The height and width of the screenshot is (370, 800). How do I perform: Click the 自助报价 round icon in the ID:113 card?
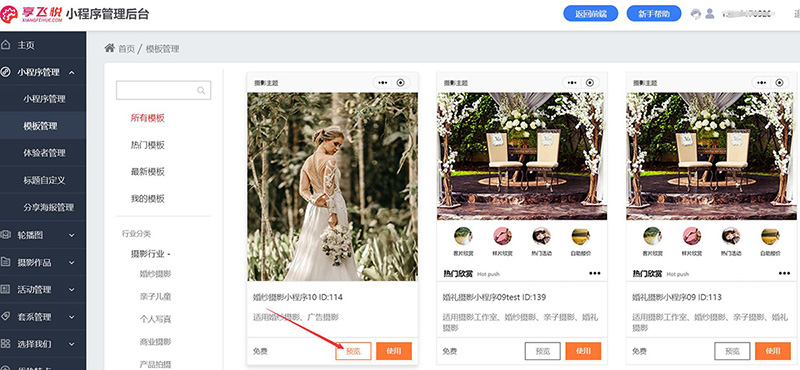tap(770, 236)
